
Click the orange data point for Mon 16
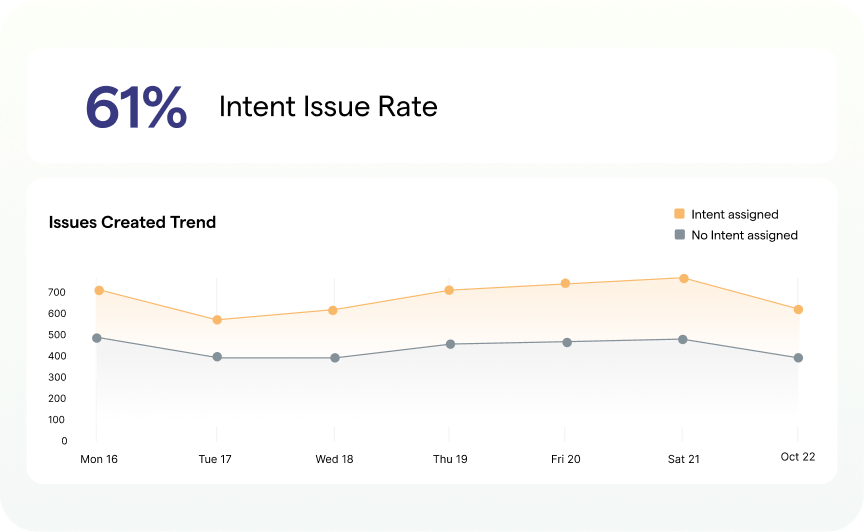[99, 290]
